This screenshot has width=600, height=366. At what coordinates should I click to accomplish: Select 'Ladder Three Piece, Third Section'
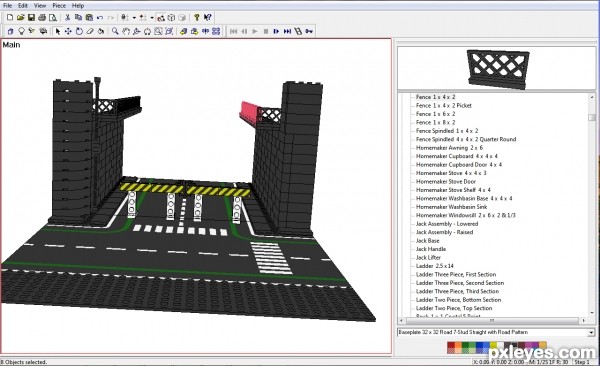[457, 291]
